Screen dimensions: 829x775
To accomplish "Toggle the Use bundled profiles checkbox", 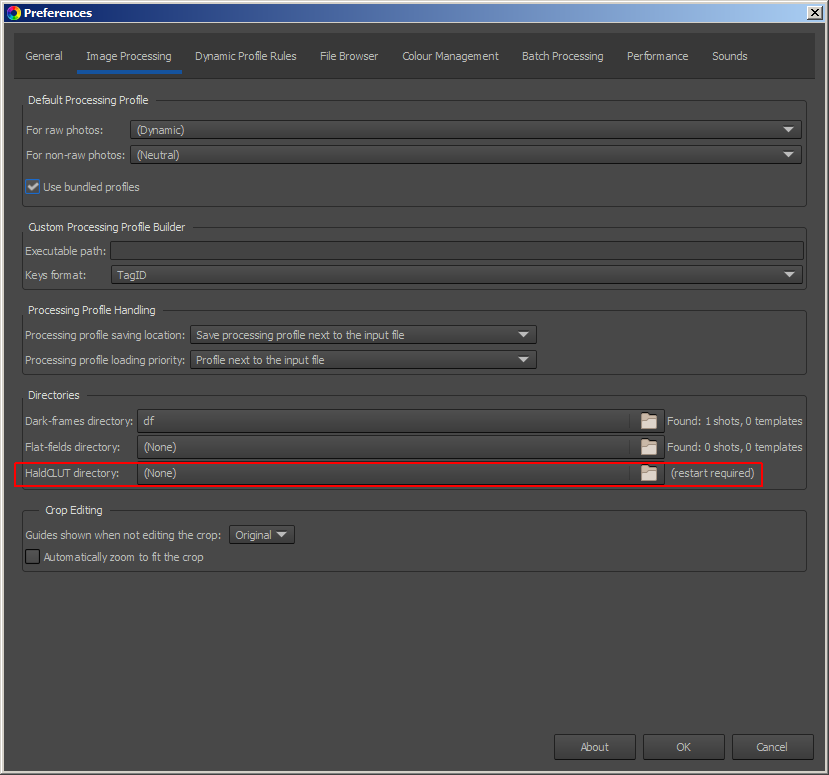I will click(x=33, y=187).
